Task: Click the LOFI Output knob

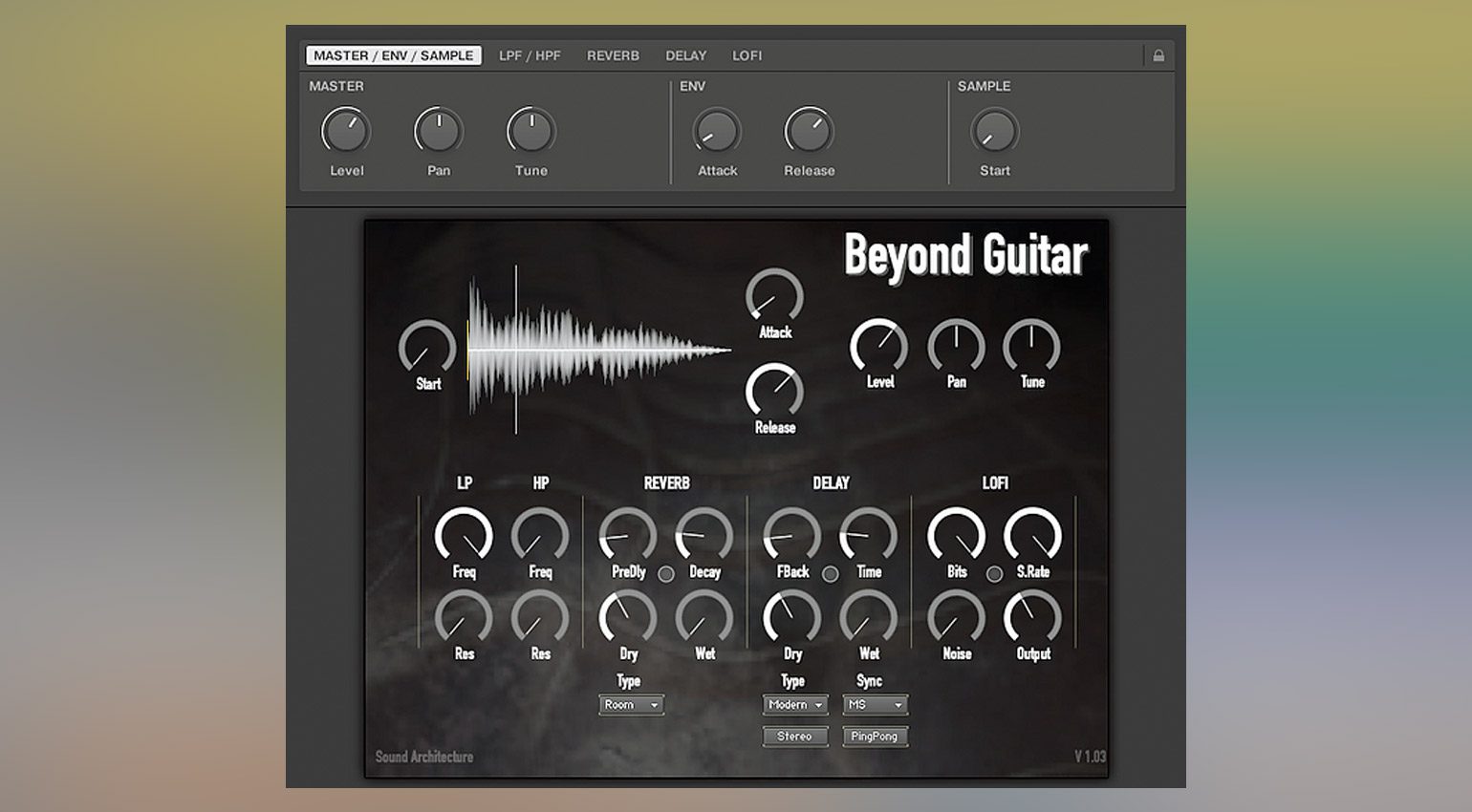Action: click(1033, 617)
